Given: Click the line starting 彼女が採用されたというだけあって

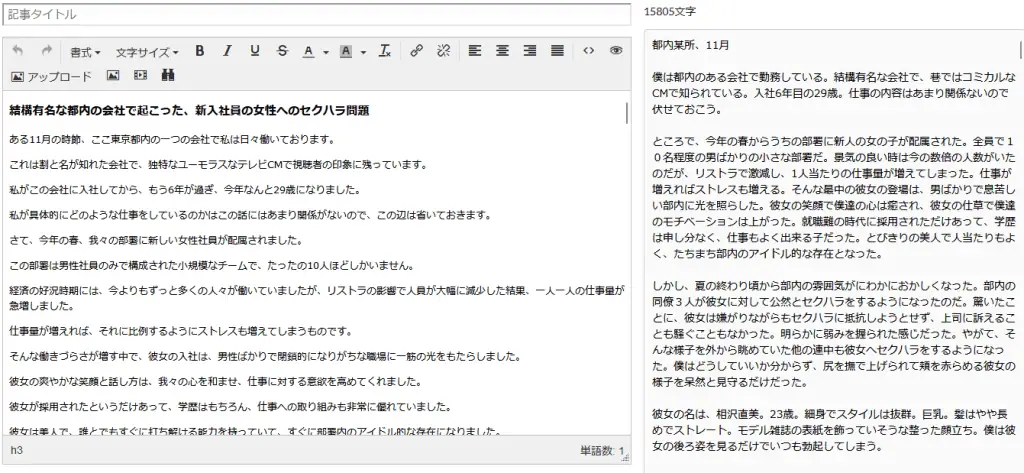Looking at the screenshot, I should click(230, 407).
